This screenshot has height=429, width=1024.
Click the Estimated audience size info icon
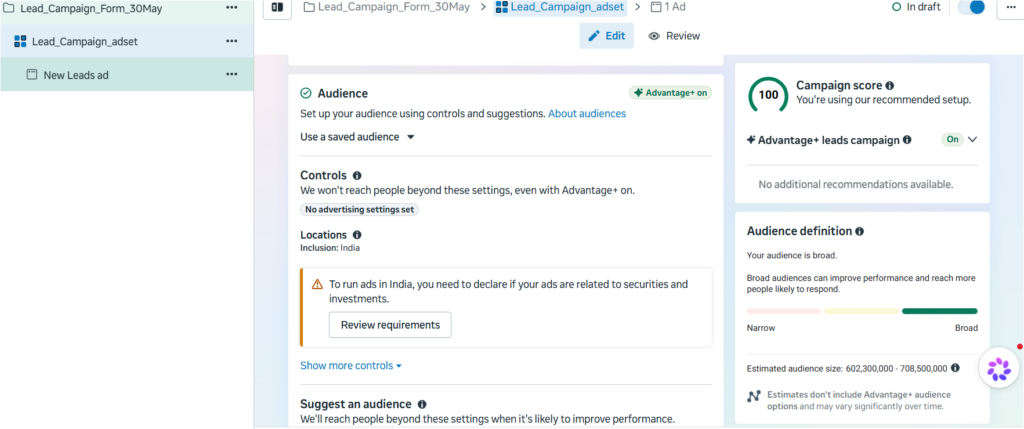pyautogui.click(x=955, y=368)
